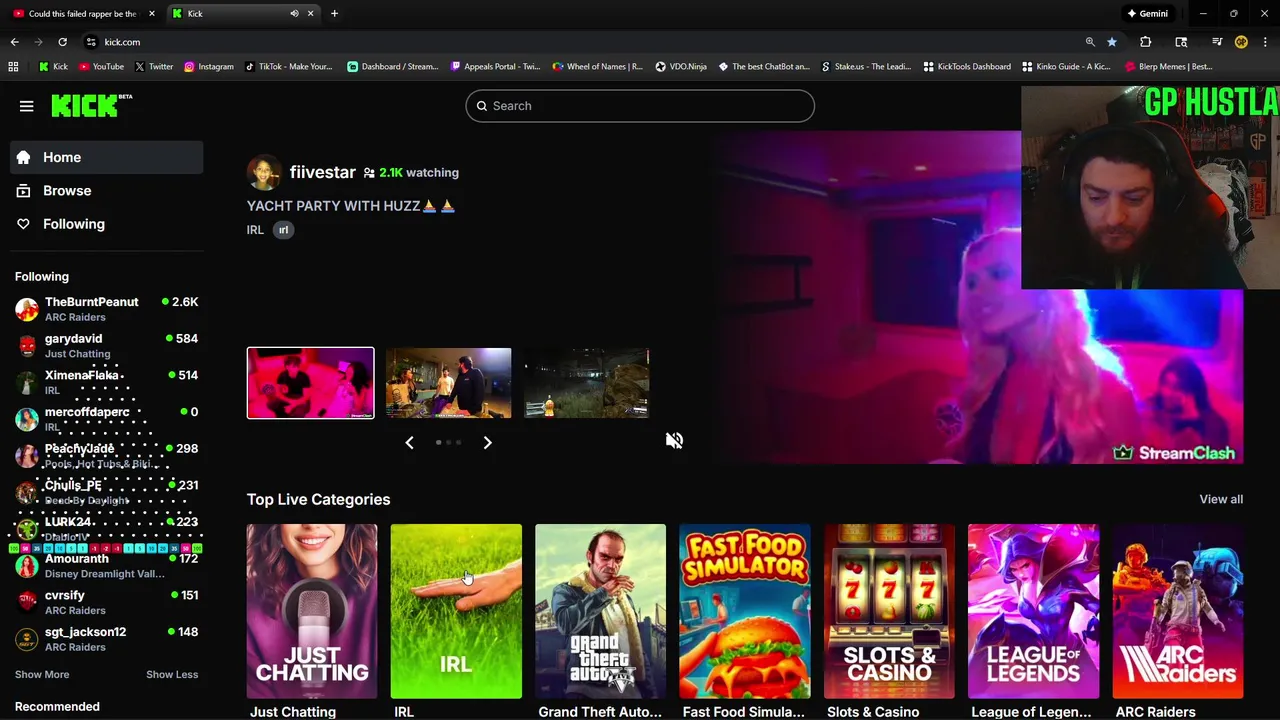Select the third dark game stream thumbnail
Viewport: 1280px width, 720px height.
point(586,383)
